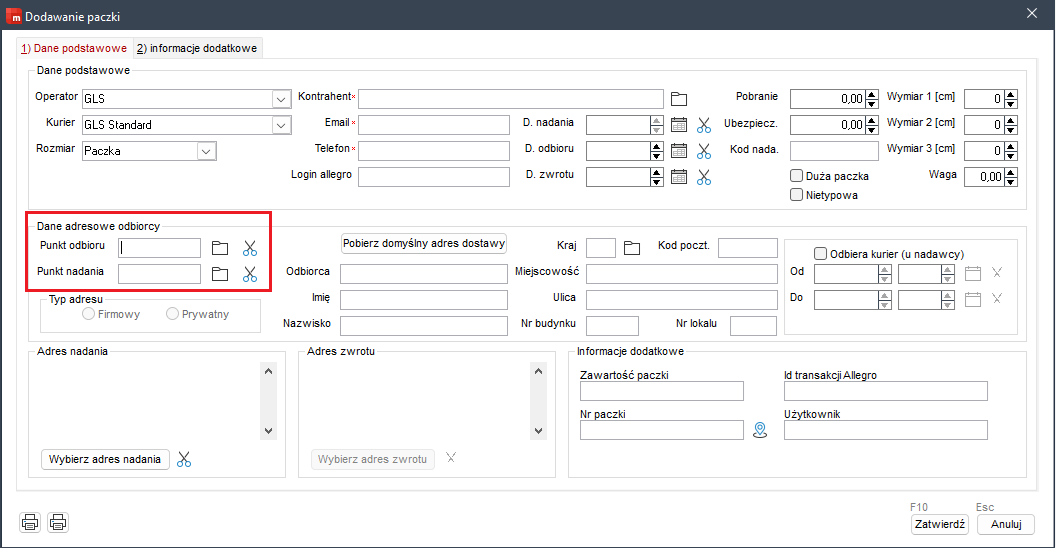Viewport: 1056px width, 548px height.
Task: Clear sending address using scissors icon
Action: (x=183, y=460)
